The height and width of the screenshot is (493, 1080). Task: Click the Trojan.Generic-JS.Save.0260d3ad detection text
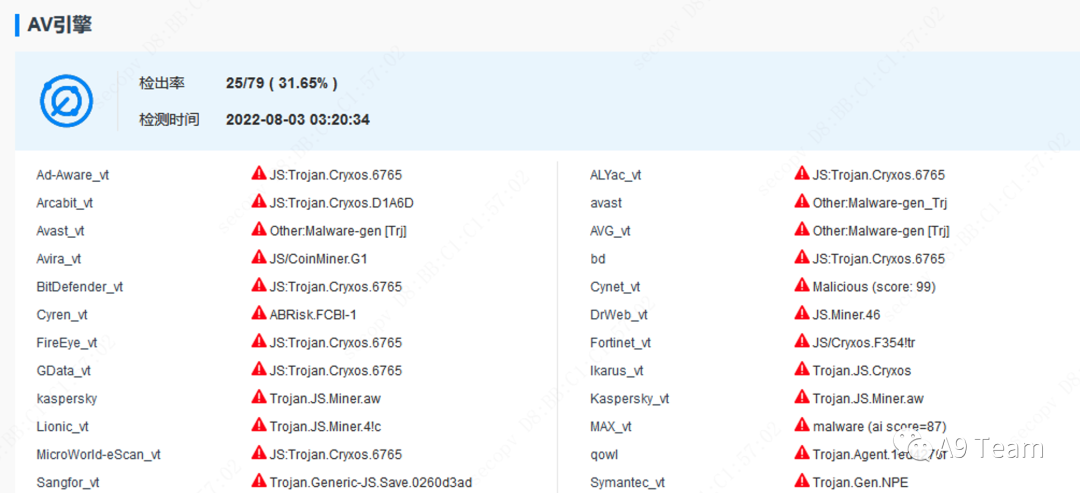371,483
